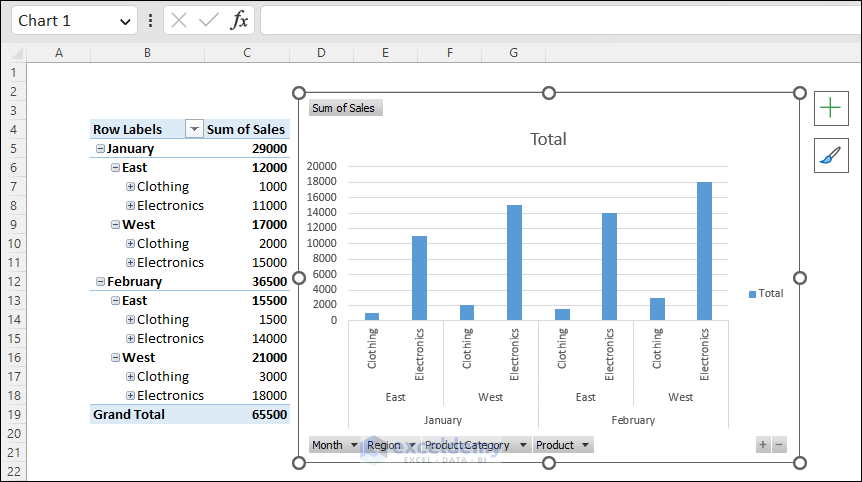Image resolution: width=862 pixels, height=482 pixels.
Task: Click the 20000 vertical axis label
Action: coord(322,166)
